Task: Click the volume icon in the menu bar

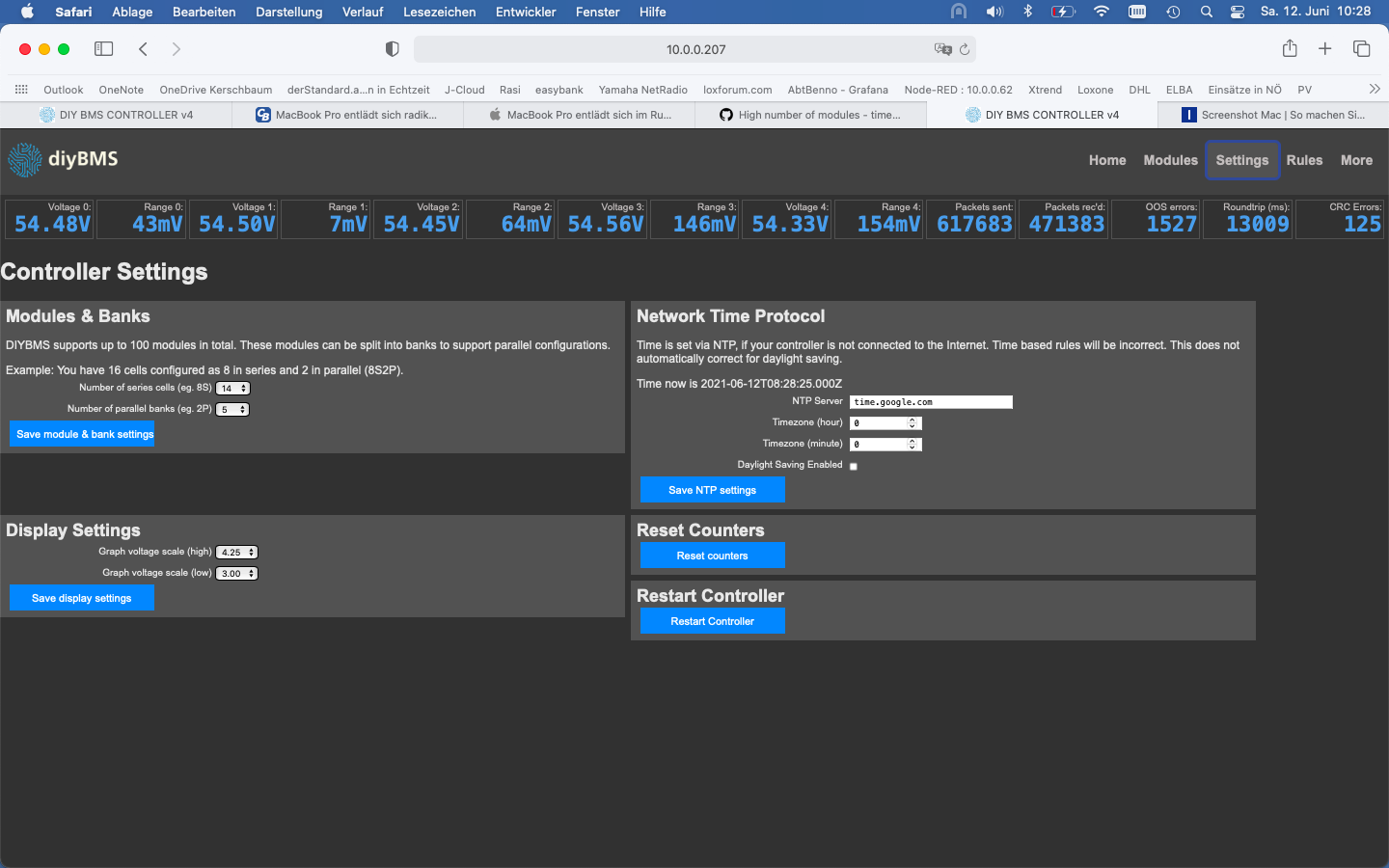Action: coord(994,12)
